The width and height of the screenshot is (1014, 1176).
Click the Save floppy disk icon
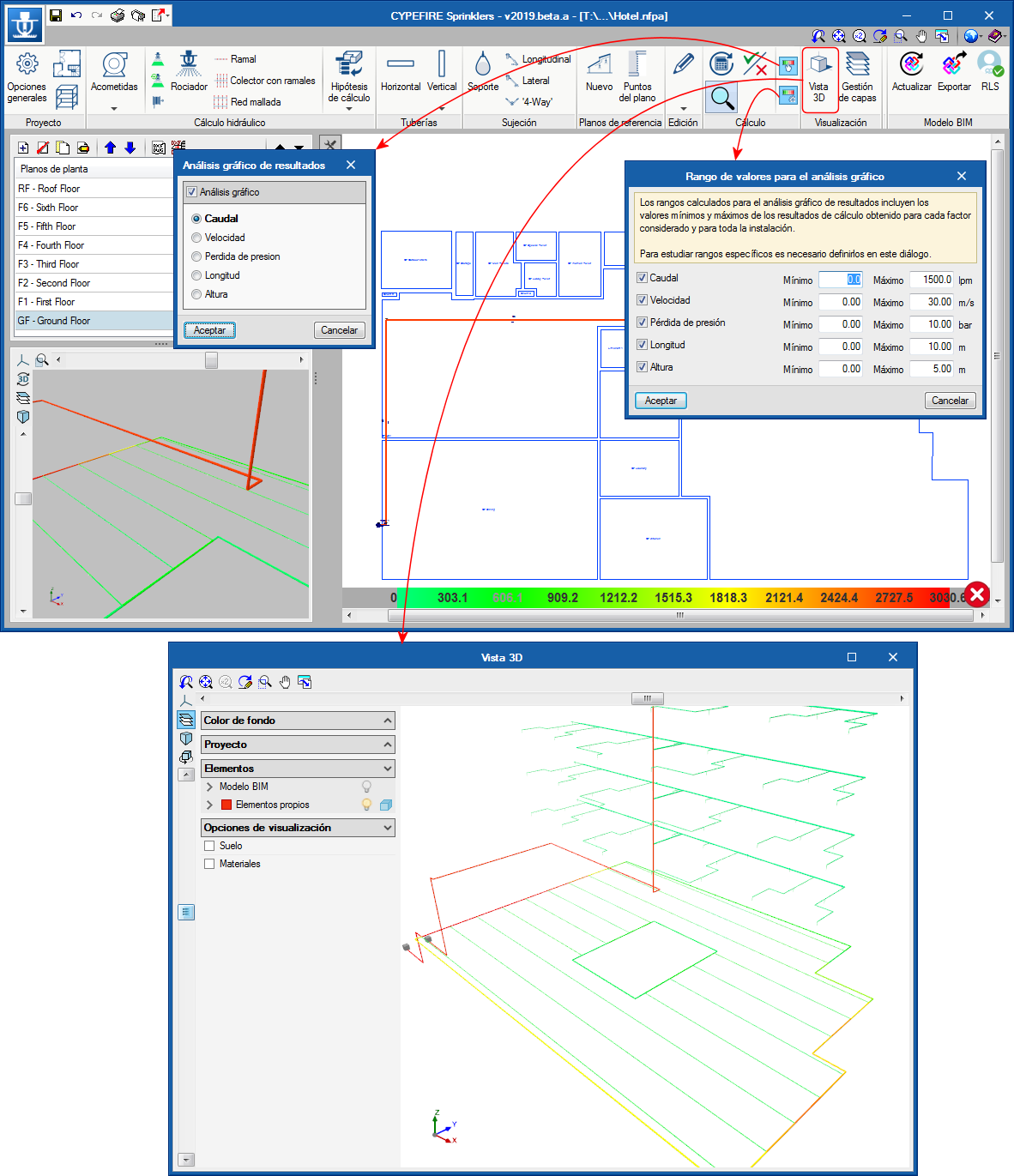coord(56,15)
